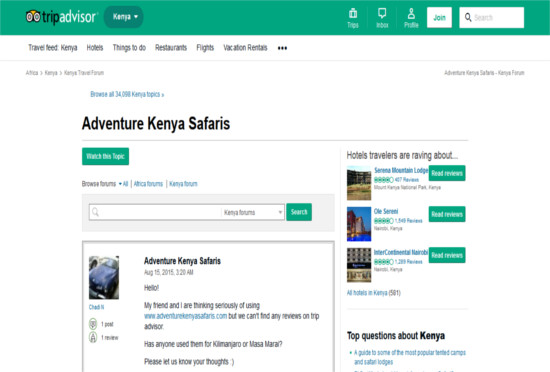Click Kenya Travel Forum breadcrumb
Viewport: 550px width, 372px height.
click(84, 73)
